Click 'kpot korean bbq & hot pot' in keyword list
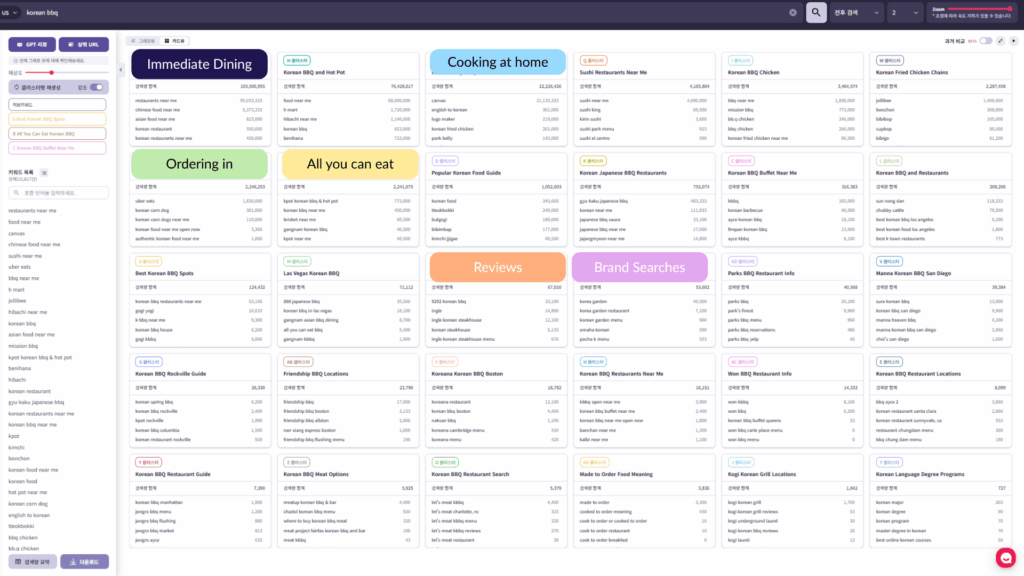 point(40,357)
